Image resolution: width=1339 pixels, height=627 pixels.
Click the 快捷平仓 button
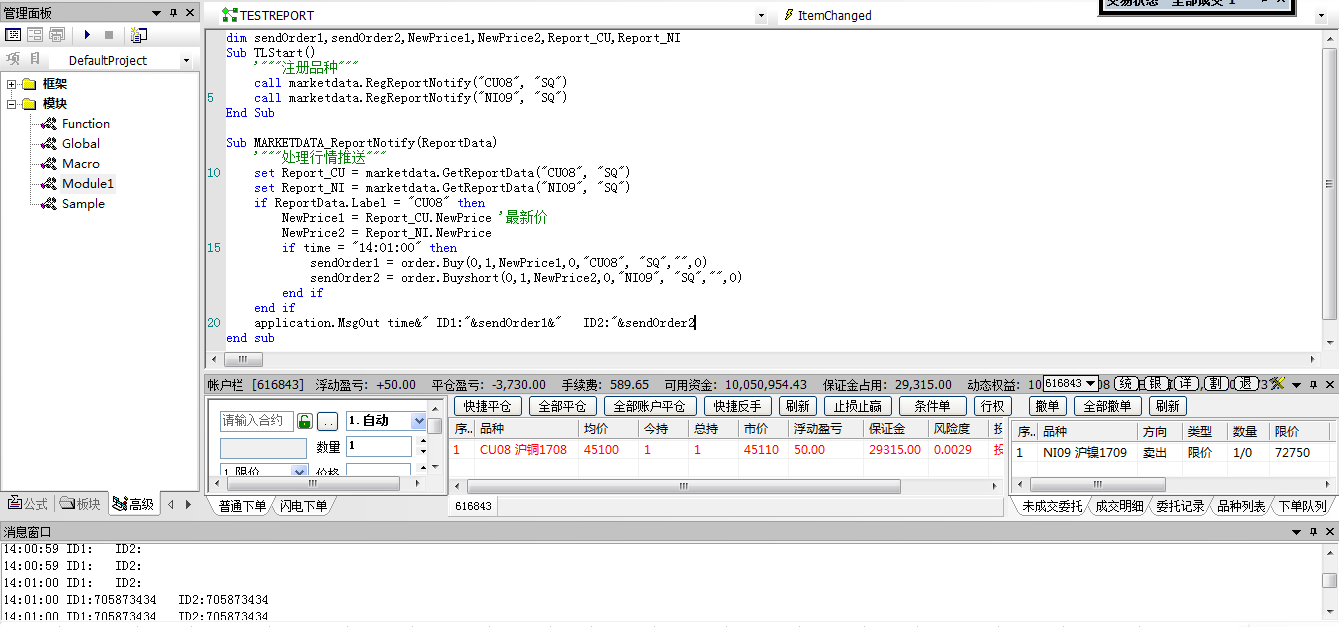click(x=488, y=406)
